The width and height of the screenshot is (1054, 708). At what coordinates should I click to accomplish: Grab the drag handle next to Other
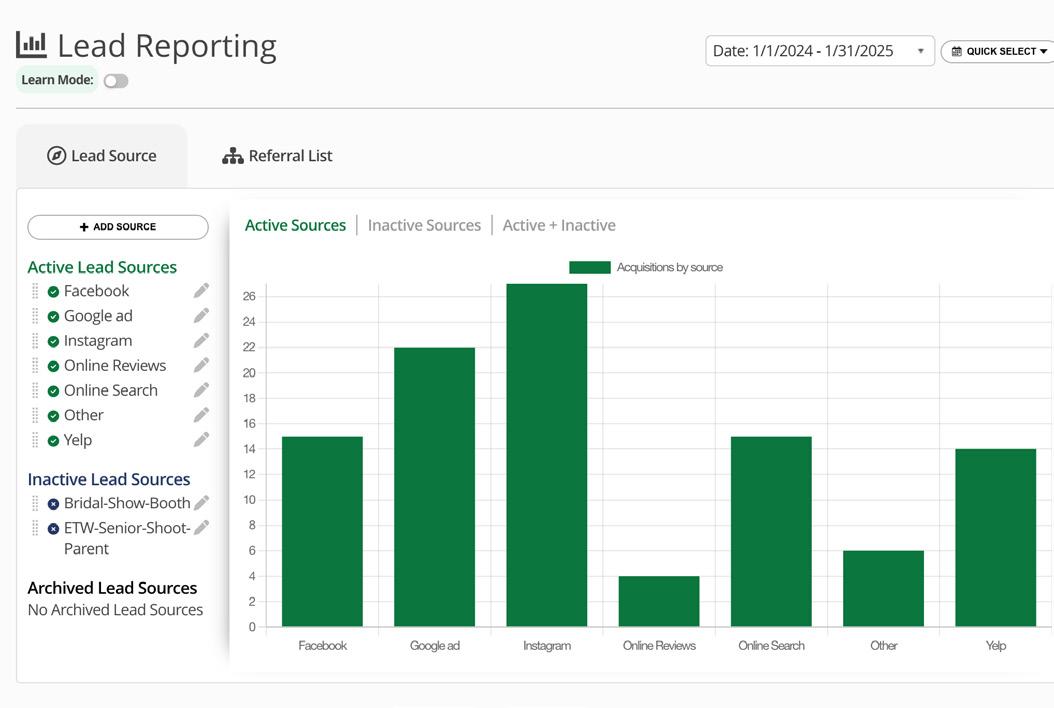pos(35,415)
